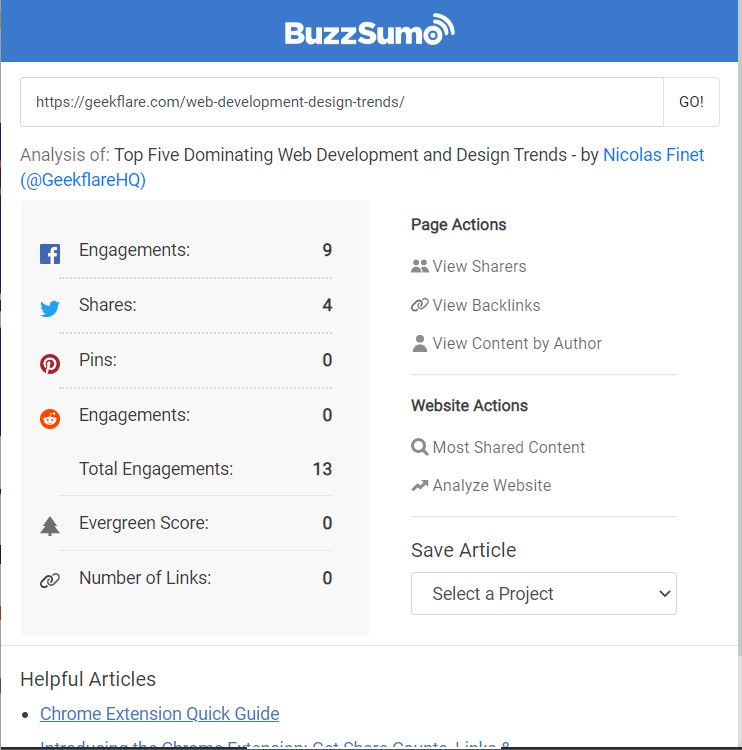Click author link Nicolas Finet
The image size is (742, 750).
point(653,155)
